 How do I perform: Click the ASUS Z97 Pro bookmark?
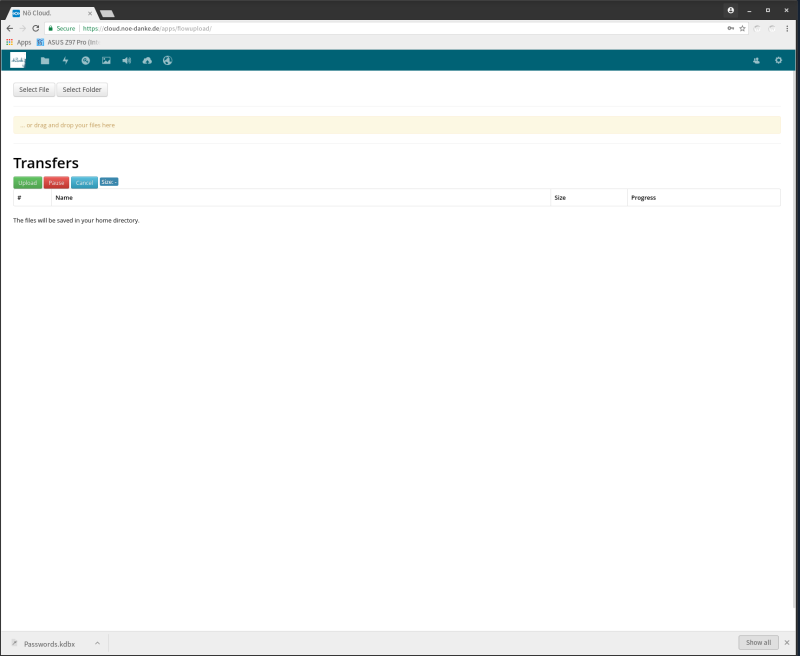(x=68, y=42)
